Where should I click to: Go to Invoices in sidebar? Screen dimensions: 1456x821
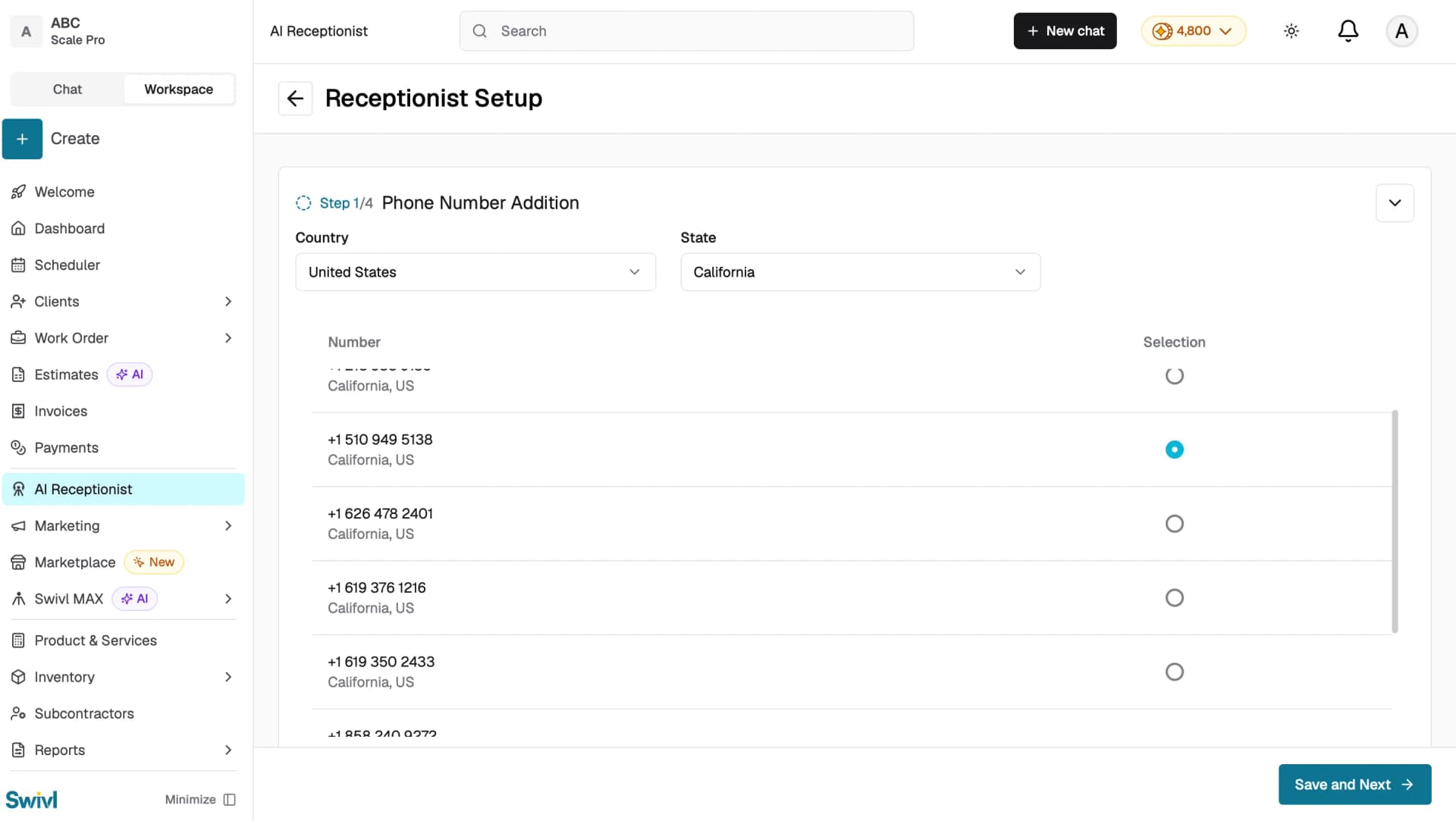[x=124, y=411]
